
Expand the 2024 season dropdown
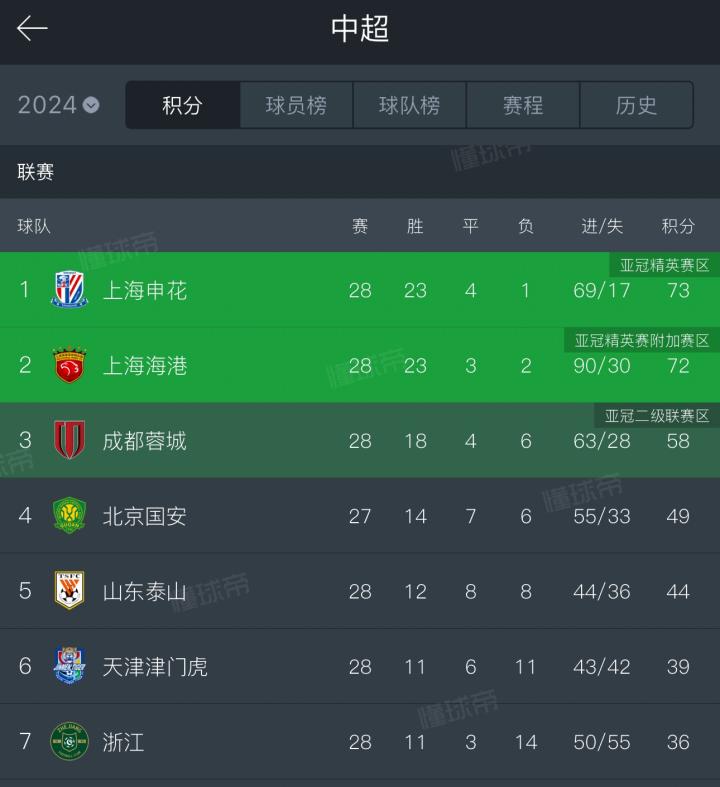pos(58,105)
